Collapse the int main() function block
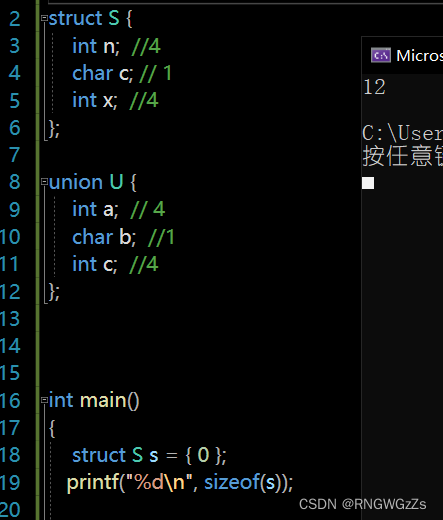Image resolution: width=443 pixels, height=520 pixels. point(44,400)
